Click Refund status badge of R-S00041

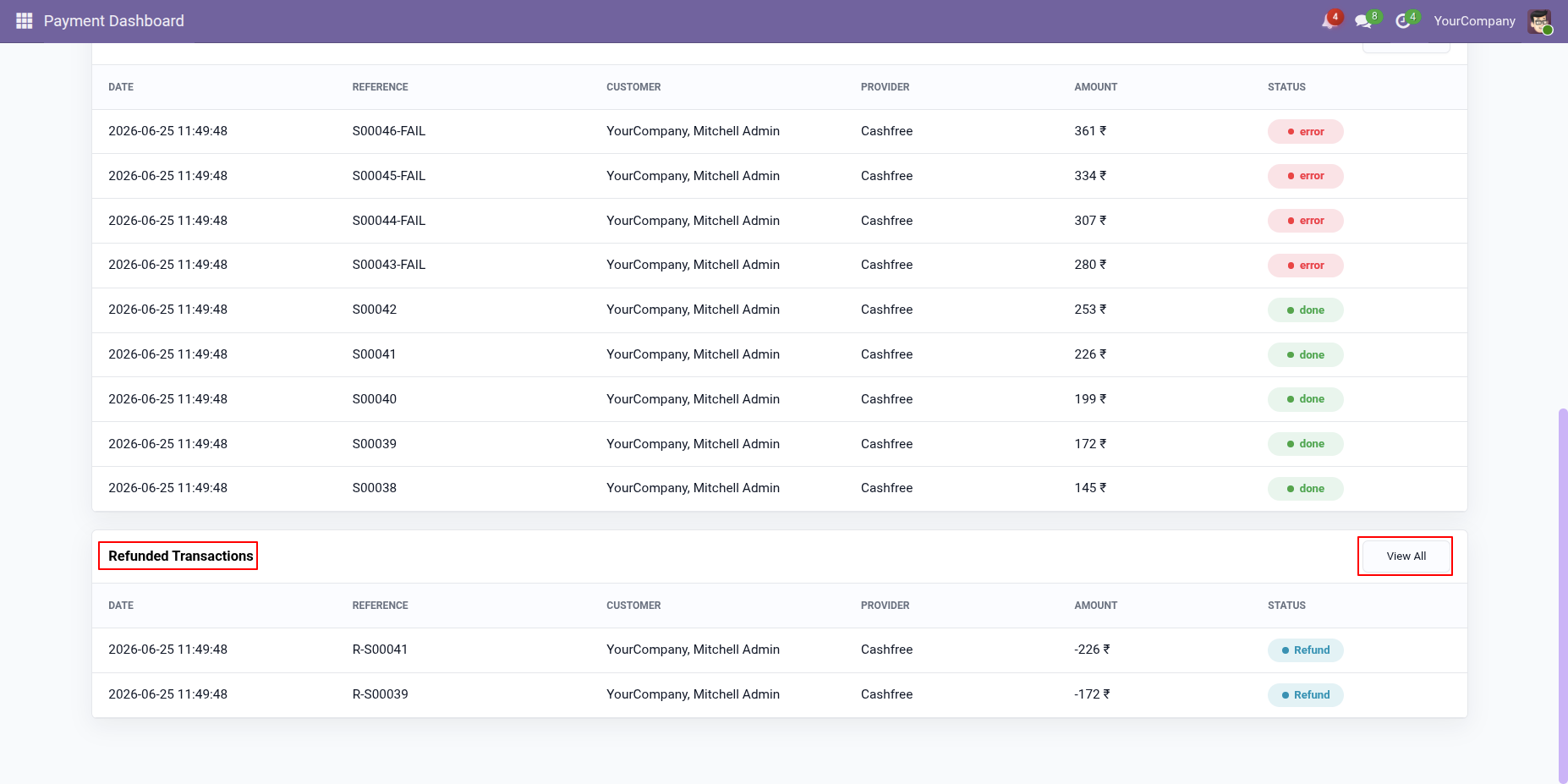click(x=1305, y=650)
